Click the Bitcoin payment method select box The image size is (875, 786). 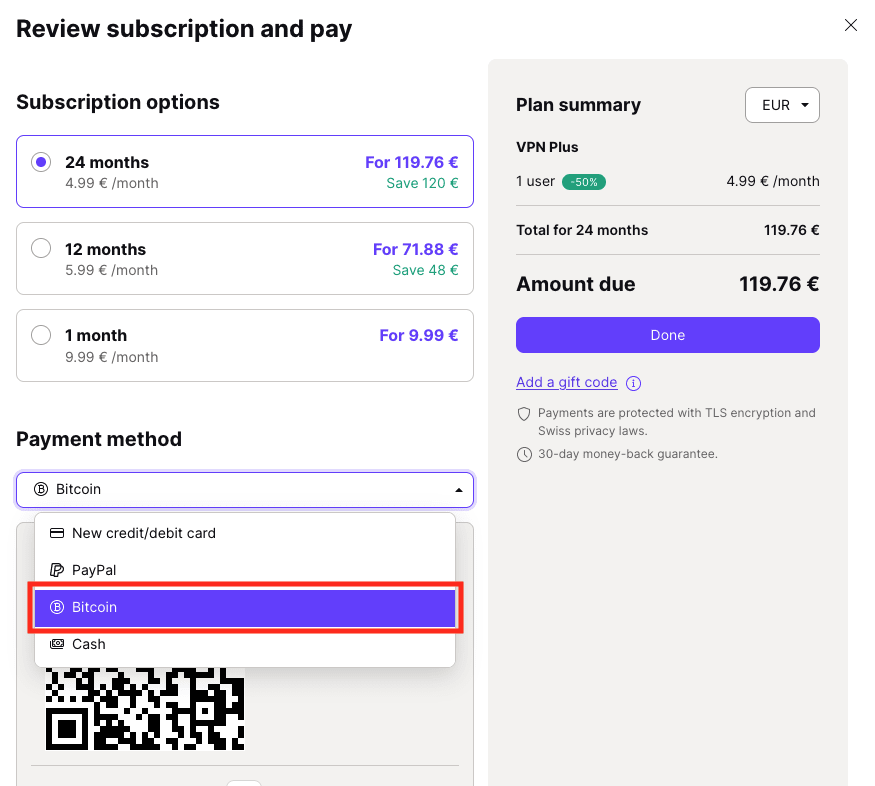coord(245,490)
